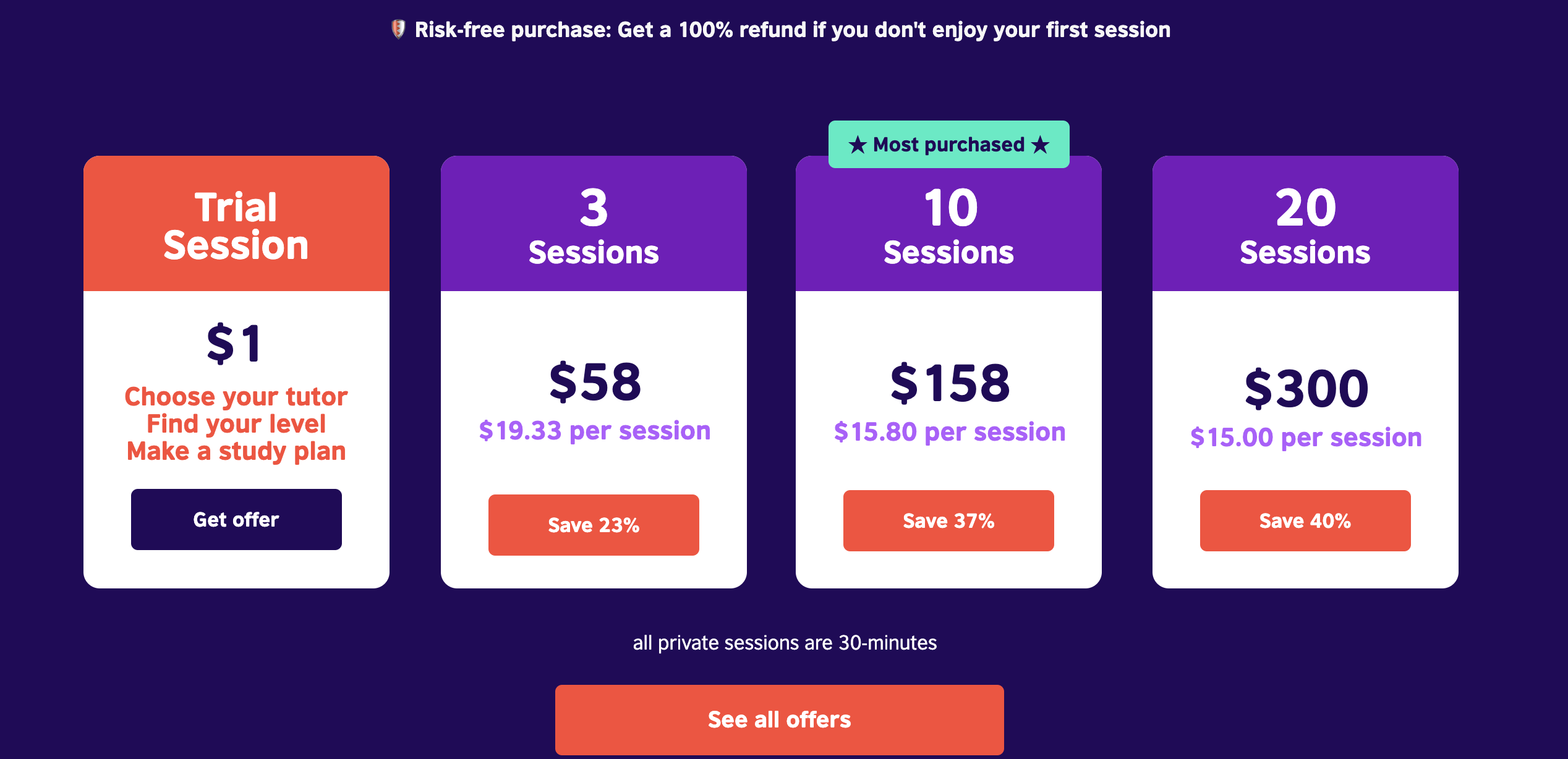Click the Trial Session card header

point(236,224)
